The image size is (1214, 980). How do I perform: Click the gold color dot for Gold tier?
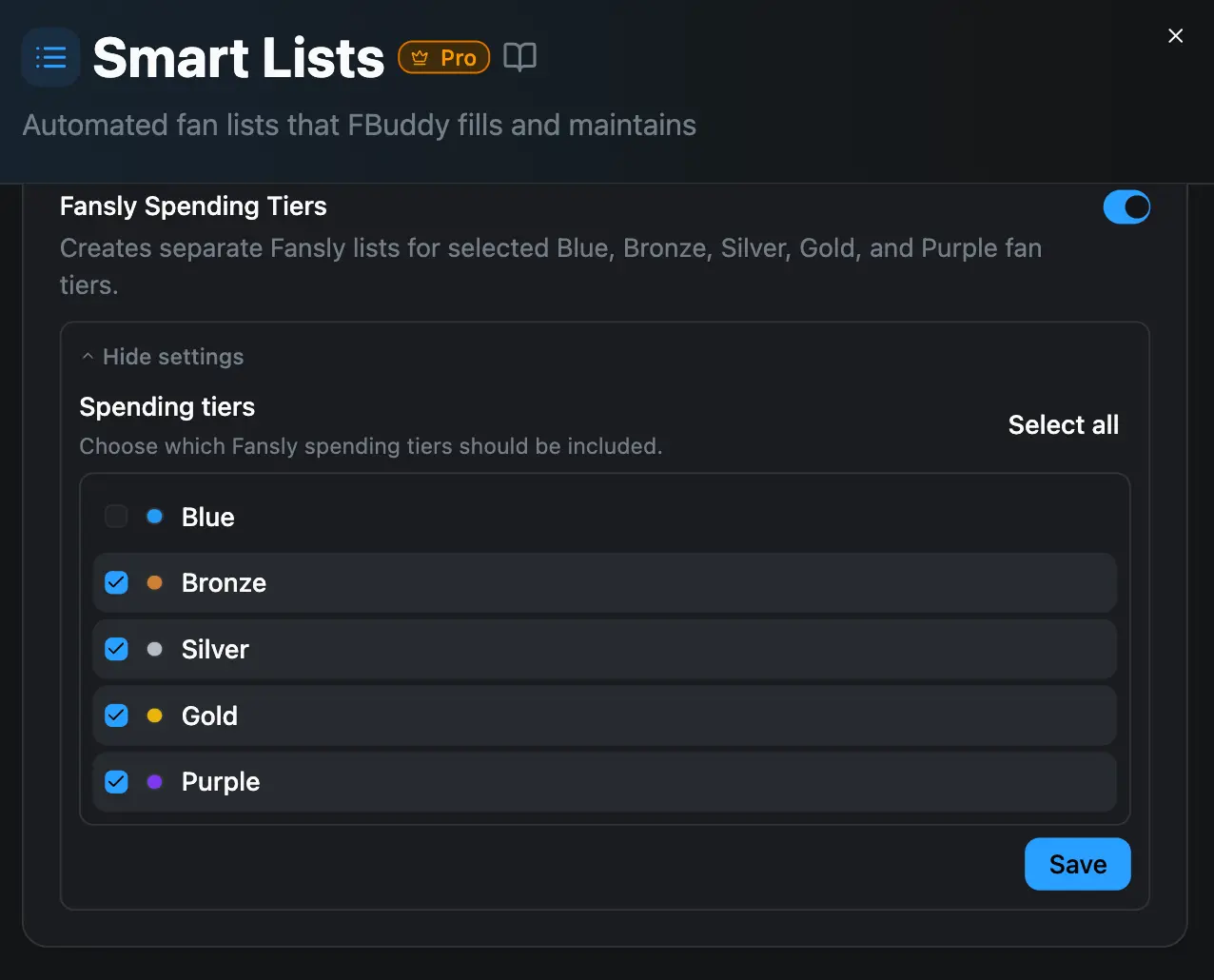(154, 715)
